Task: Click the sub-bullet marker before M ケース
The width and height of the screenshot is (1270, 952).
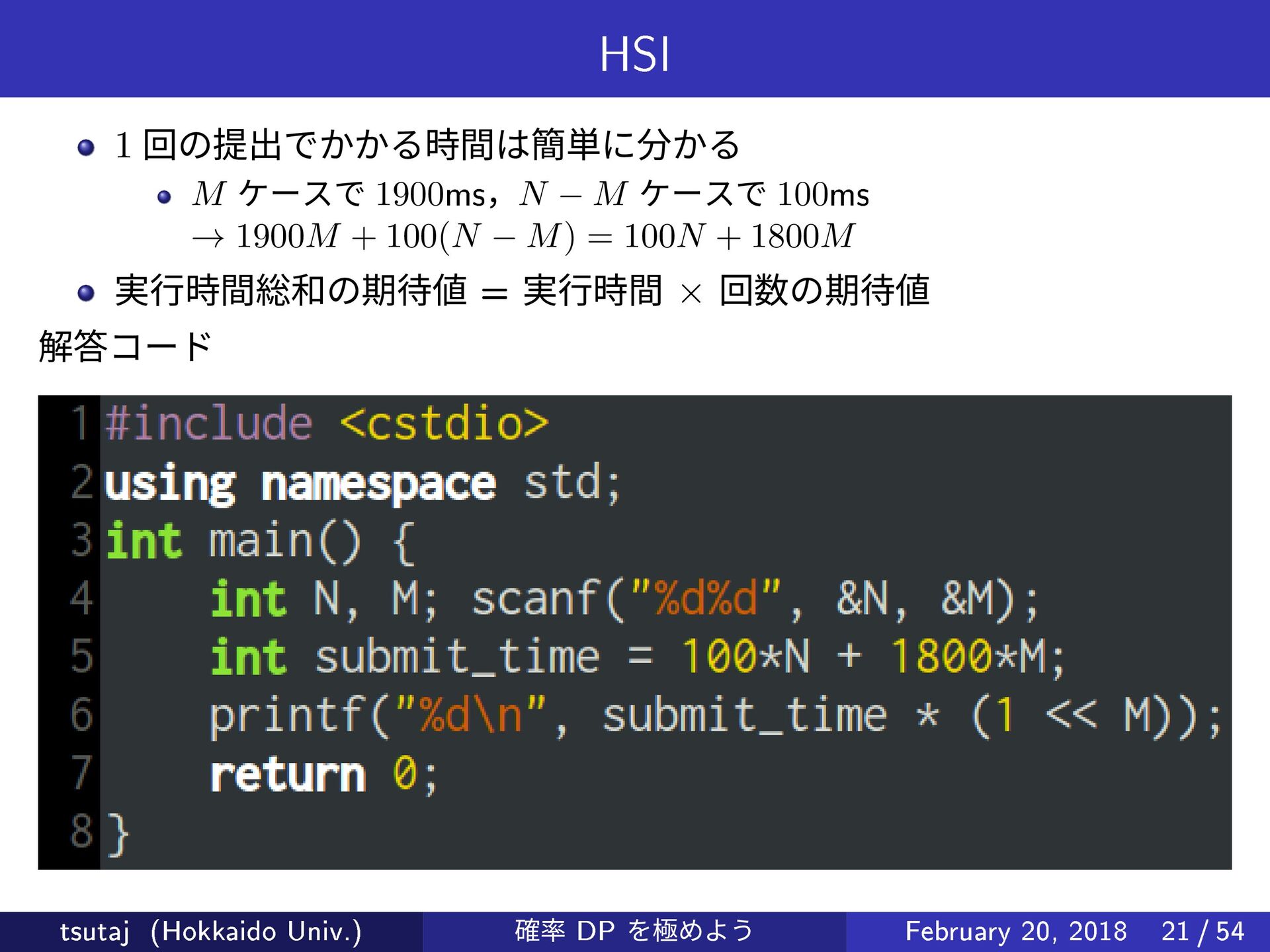Action: [x=164, y=196]
